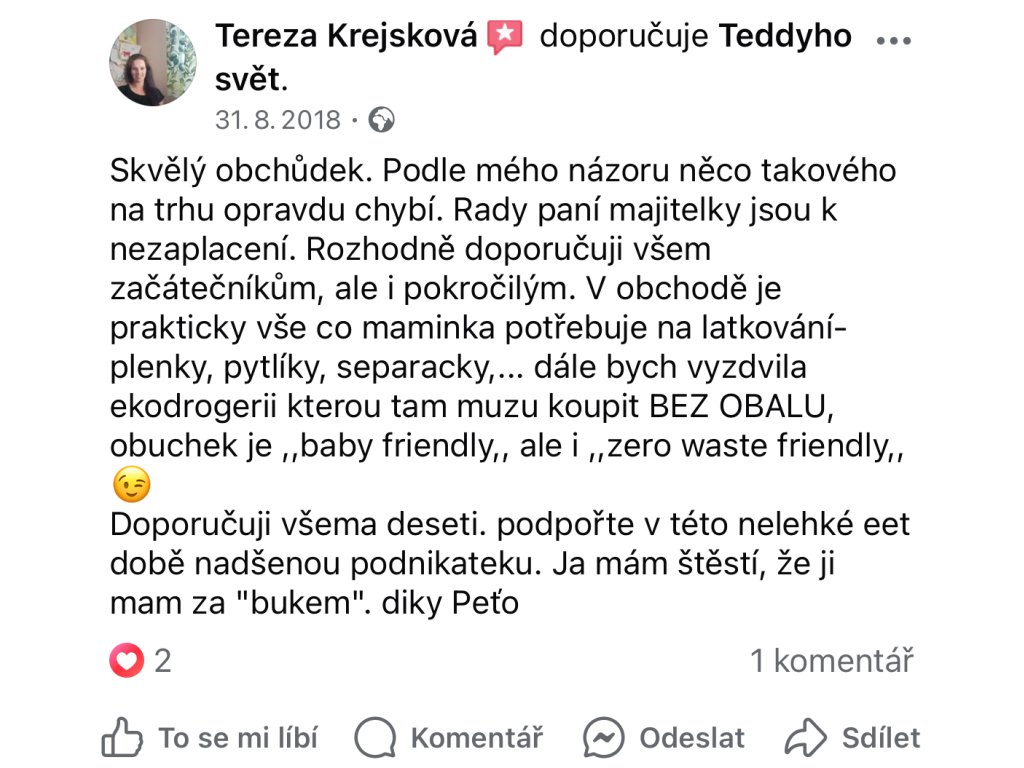Click the winking emoji in the post
Image resolution: width=1024 pixels, height=768 pixels.
[132, 486]
